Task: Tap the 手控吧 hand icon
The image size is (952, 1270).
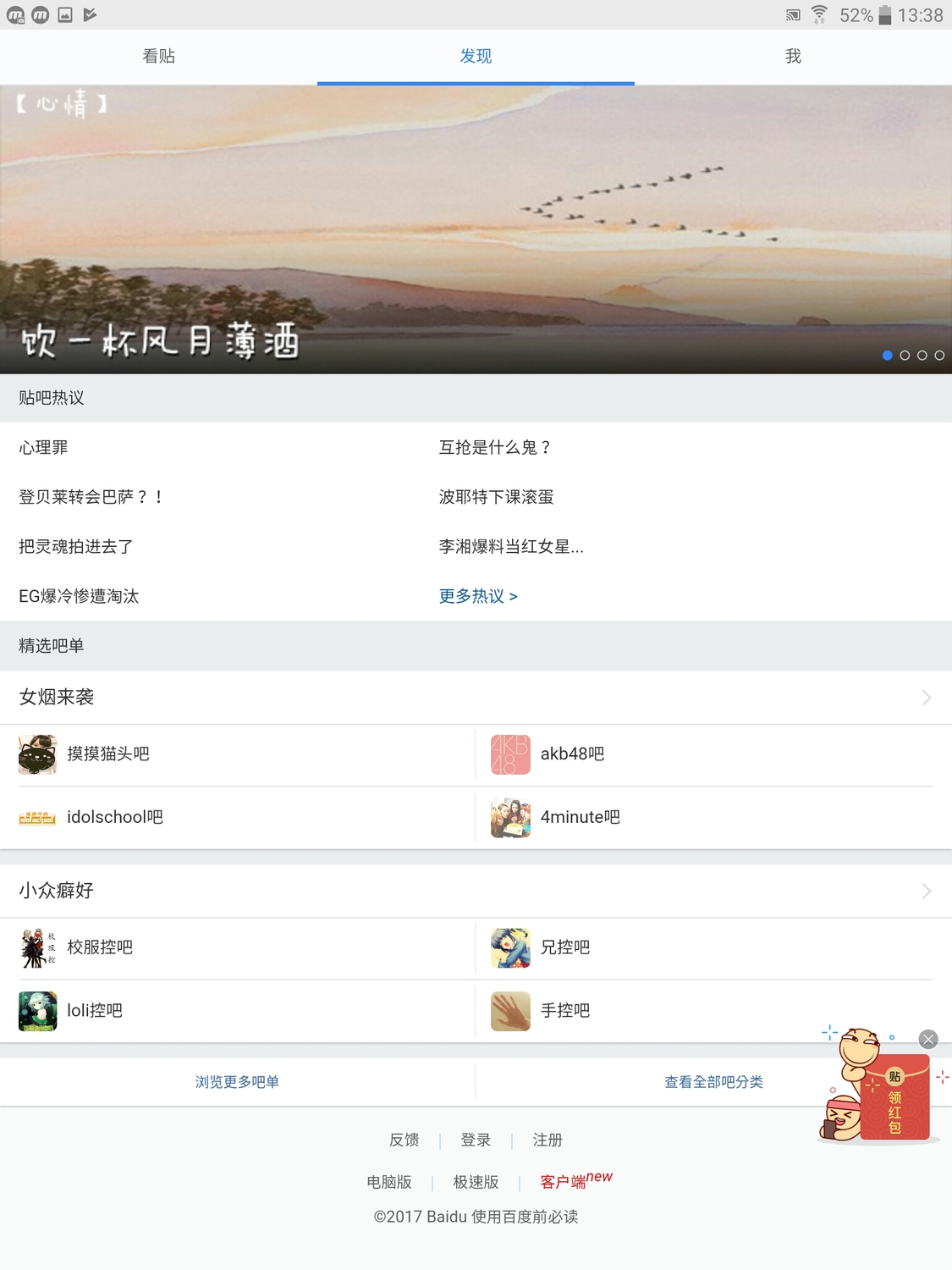Action: pyautogui.click(x=510, y=1011)
